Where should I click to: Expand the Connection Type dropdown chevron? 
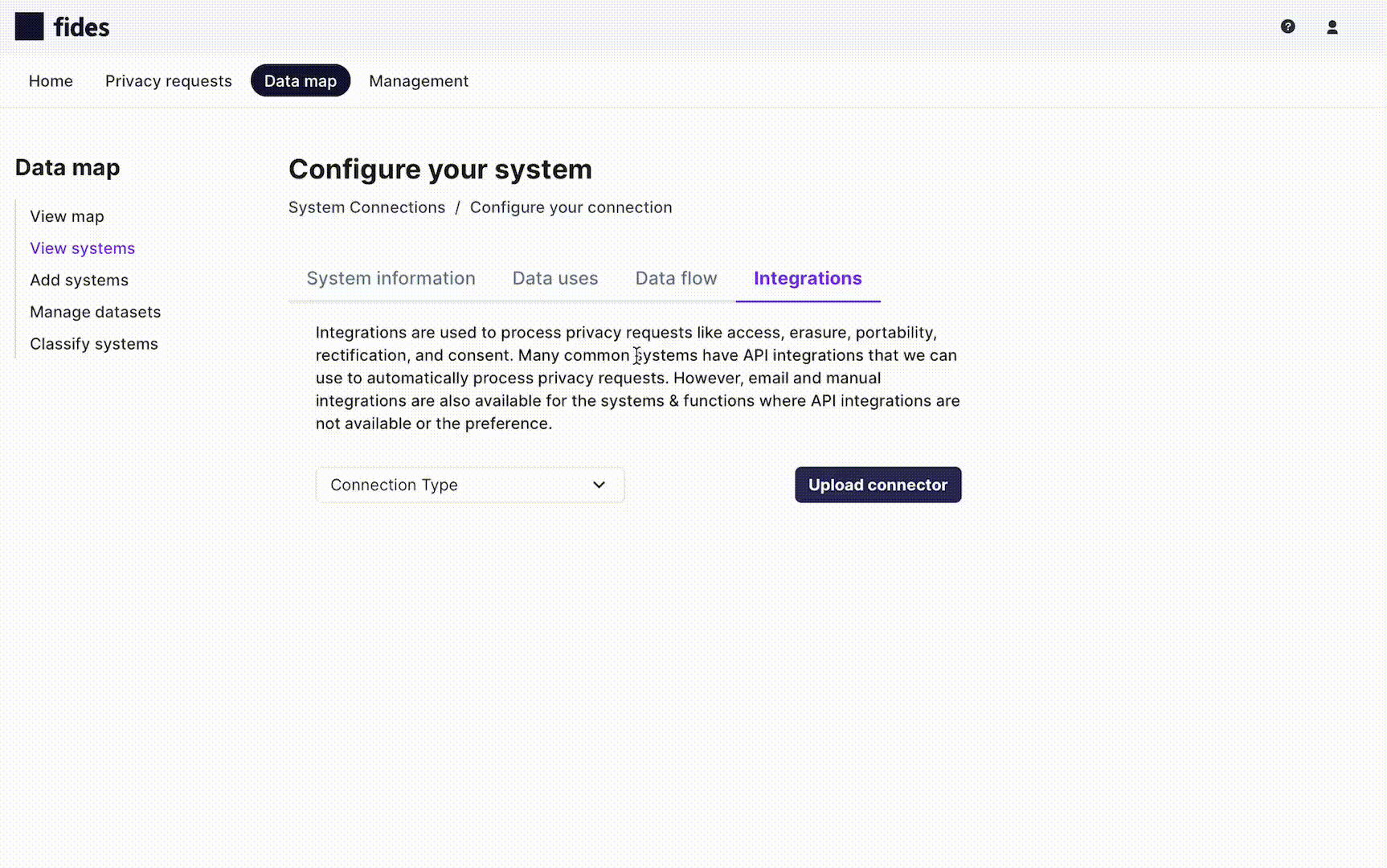pyautogui.click(x=599, y=485)
